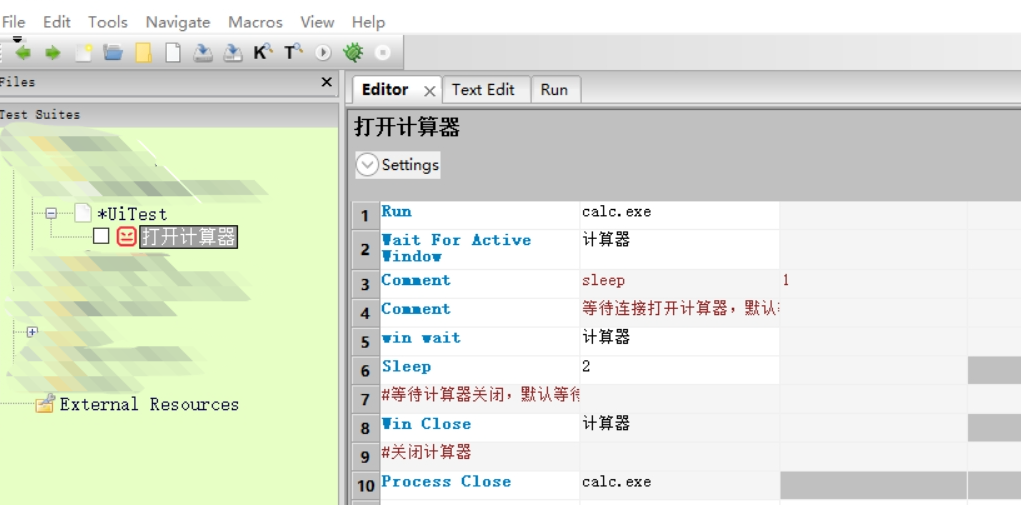Screen dimensions: 1021x505
Task: Click the greyed stop tests icon
Action: (383, 53)
